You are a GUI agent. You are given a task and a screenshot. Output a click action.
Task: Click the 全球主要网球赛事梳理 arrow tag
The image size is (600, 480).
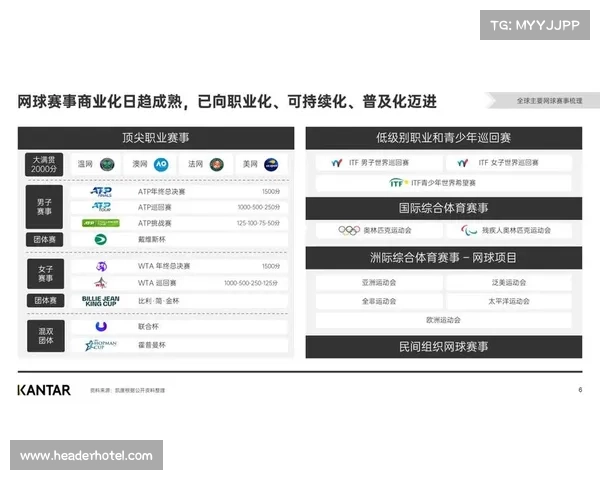coord(543,101)
